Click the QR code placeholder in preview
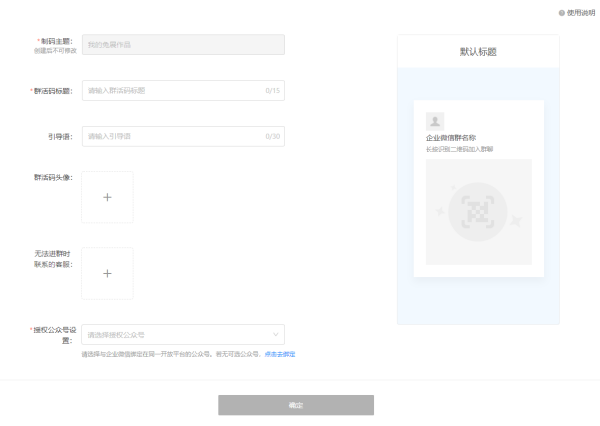 [x=479, y=212]
